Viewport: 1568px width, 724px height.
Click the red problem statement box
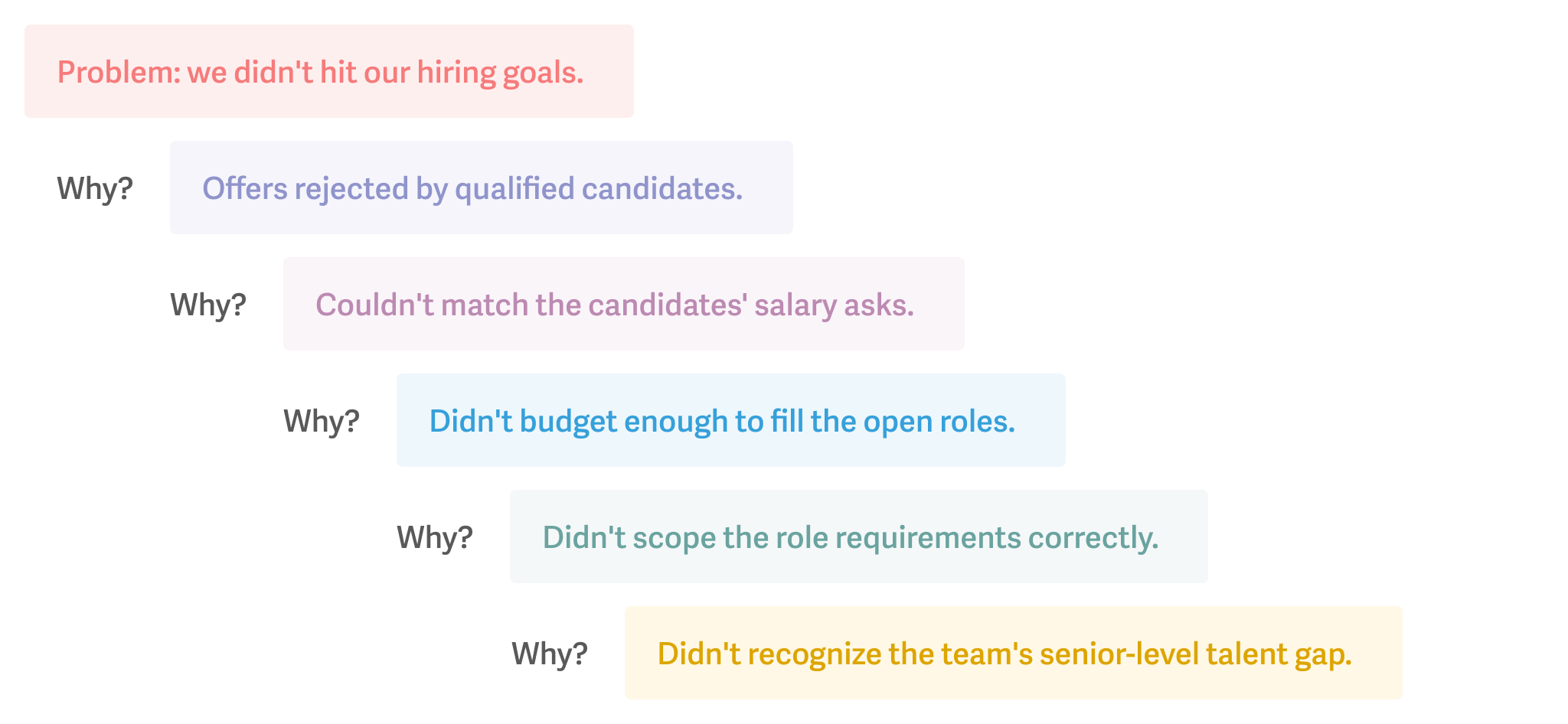(x=329, y=71)
